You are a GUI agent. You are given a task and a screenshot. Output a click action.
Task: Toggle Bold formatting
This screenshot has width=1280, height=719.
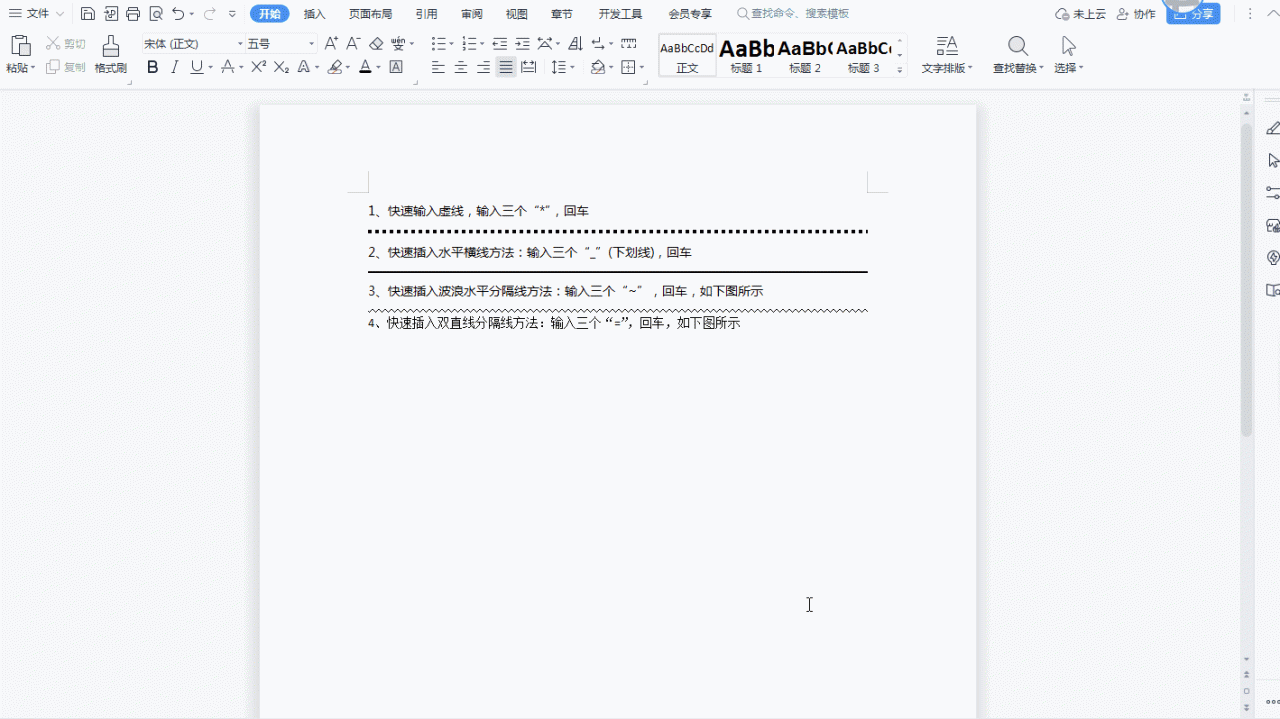(152, 67)
